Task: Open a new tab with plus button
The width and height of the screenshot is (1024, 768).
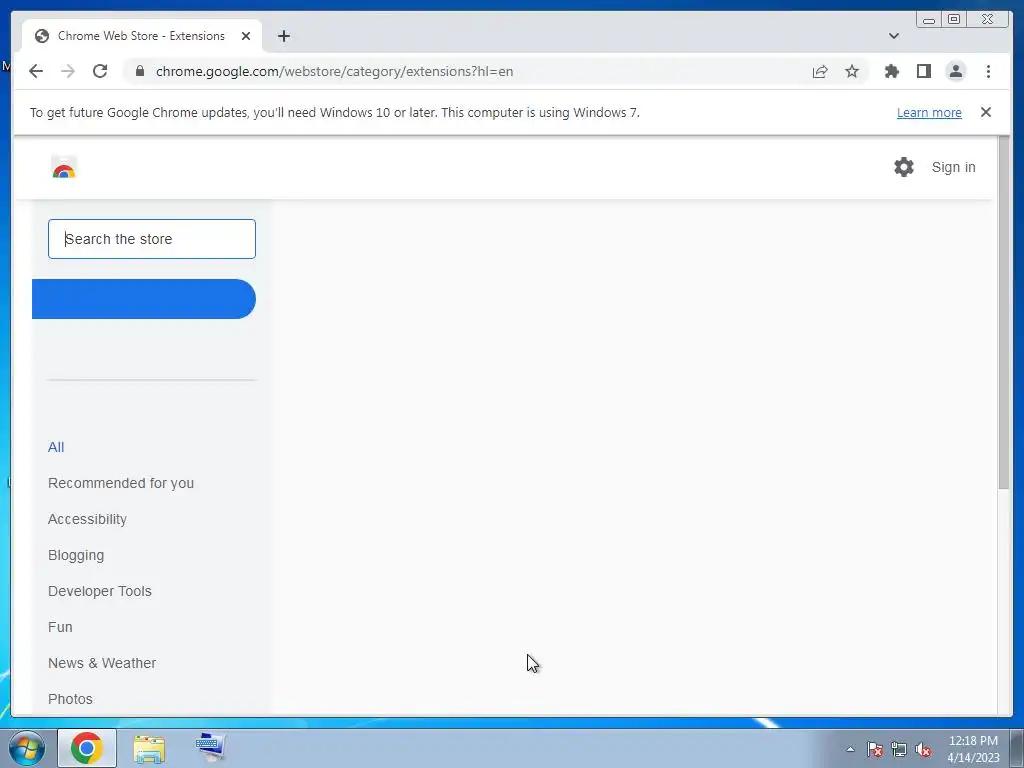Action: tap(283, 36)
